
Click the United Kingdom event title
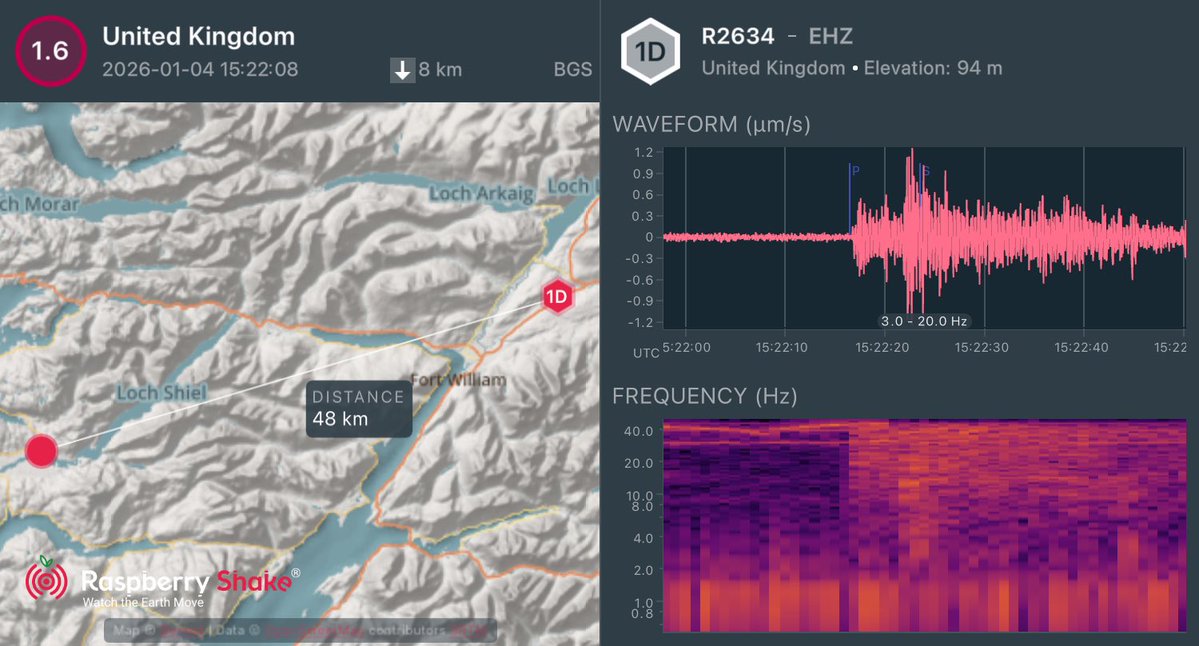click(199, 36)
